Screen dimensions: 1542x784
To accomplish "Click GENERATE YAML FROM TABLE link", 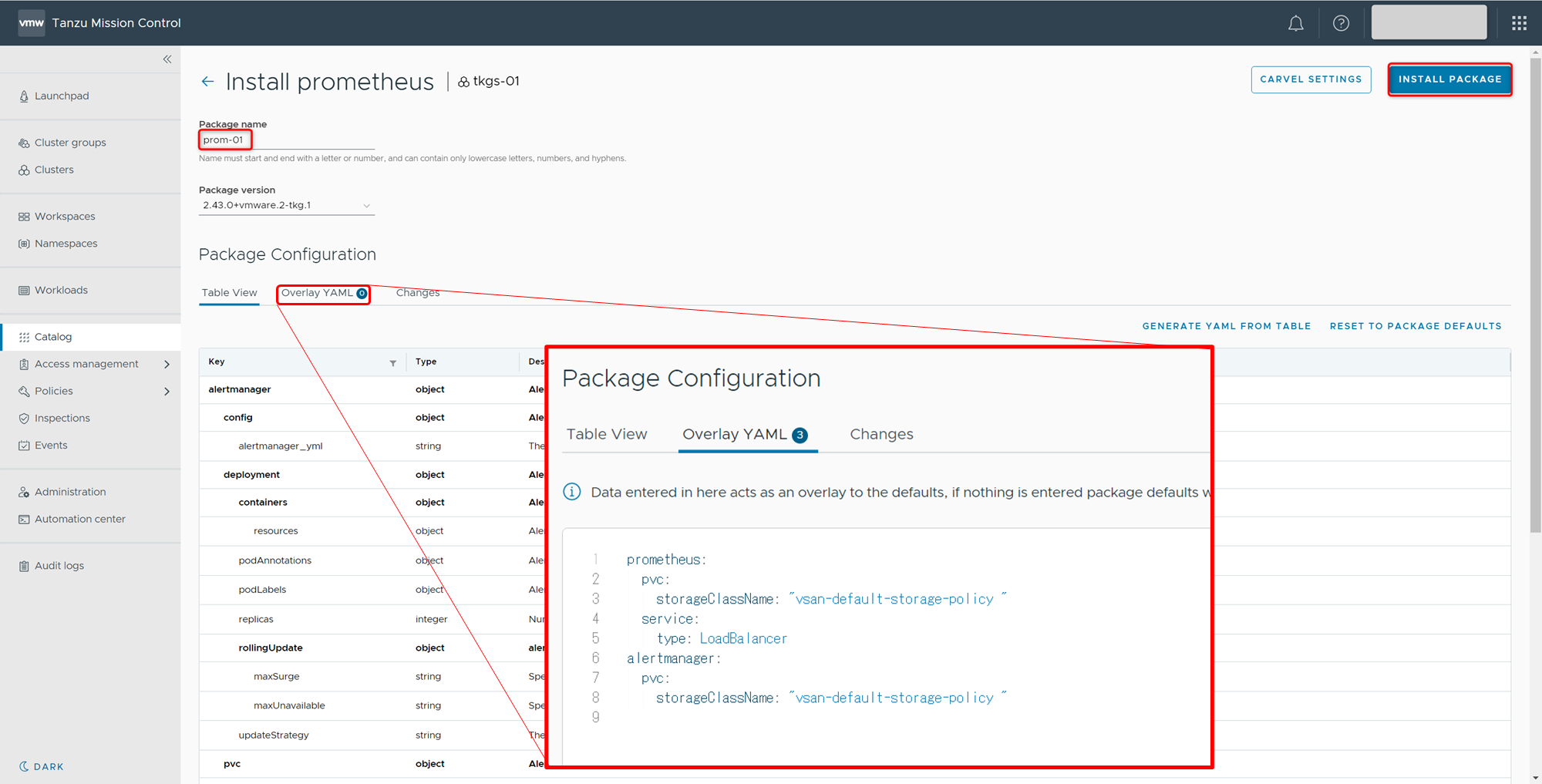I will click(1226, 326).
